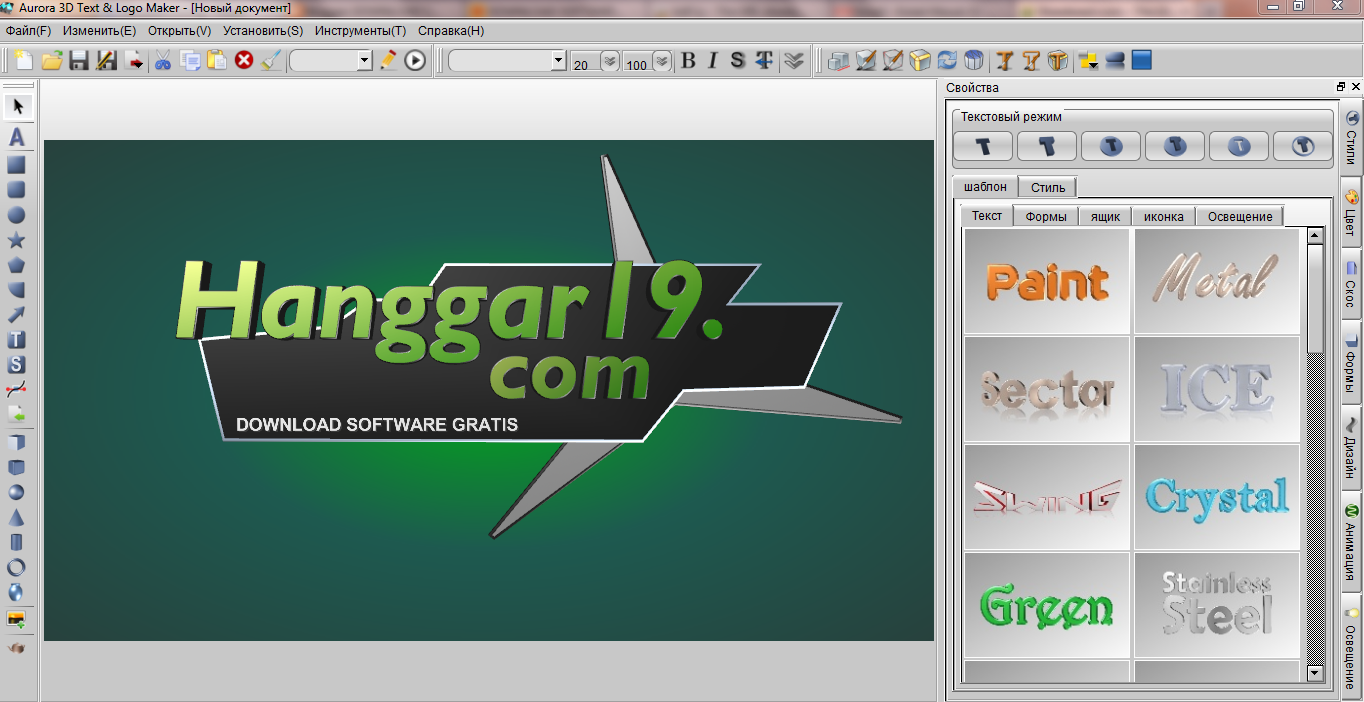Screen dimensions: 1364x702
Task: Select the T button shape tool
Action: click(17, 340)
